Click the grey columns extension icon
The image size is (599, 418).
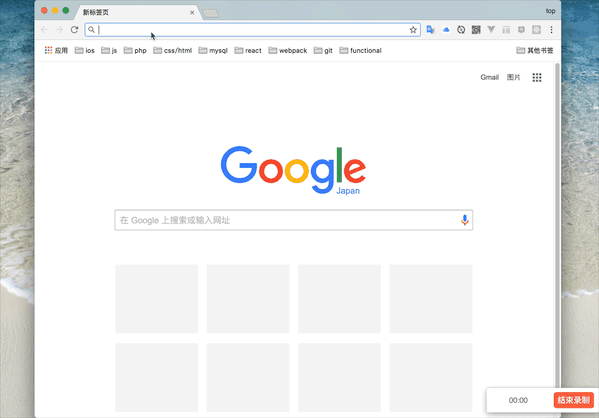click(506, 30)
